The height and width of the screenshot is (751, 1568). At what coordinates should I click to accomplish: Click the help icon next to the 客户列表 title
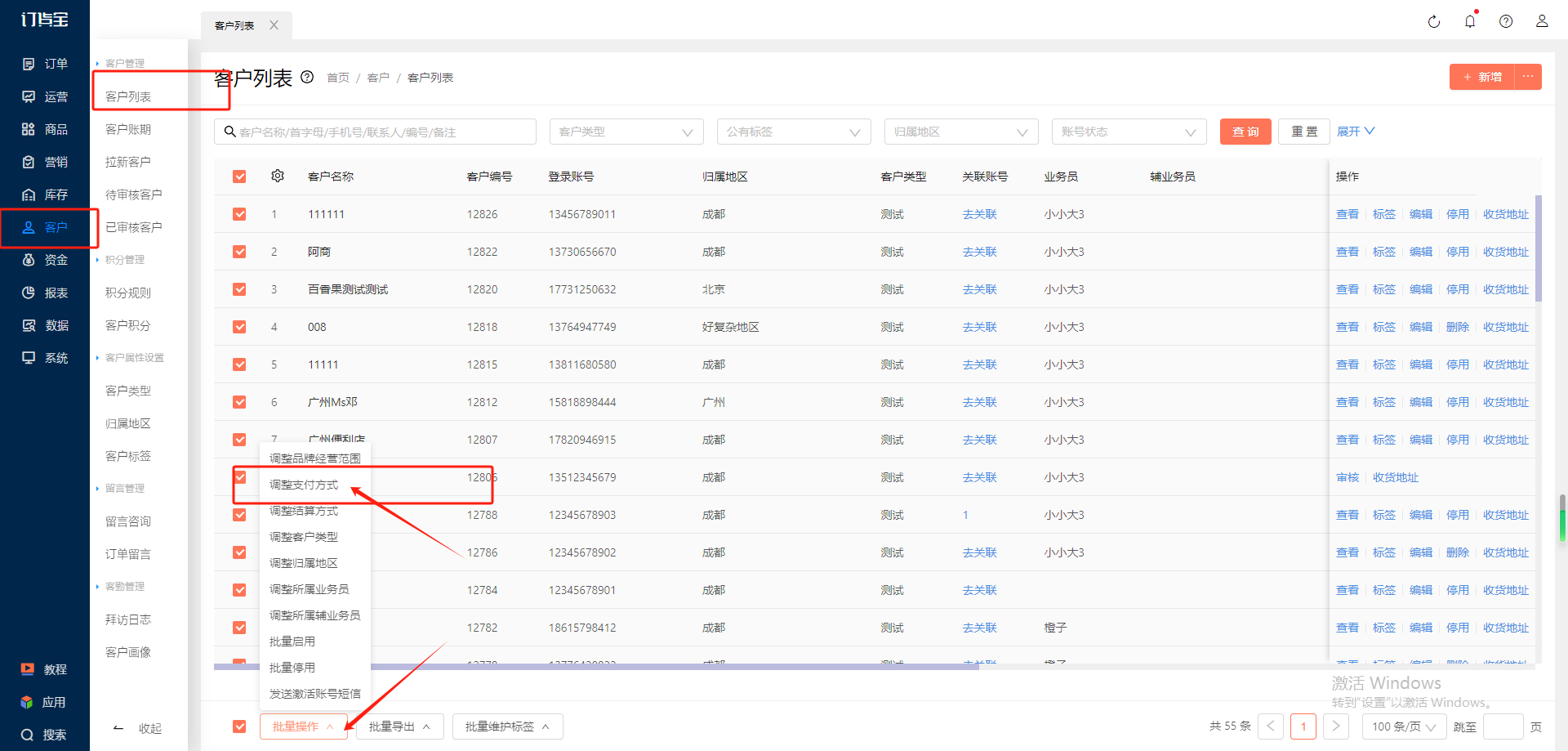[x=307, y=77]
